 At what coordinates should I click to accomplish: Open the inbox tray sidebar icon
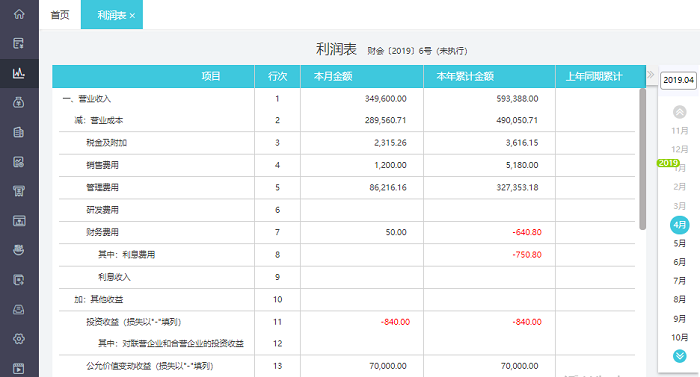pyautogui.click(x=19, y=309)
